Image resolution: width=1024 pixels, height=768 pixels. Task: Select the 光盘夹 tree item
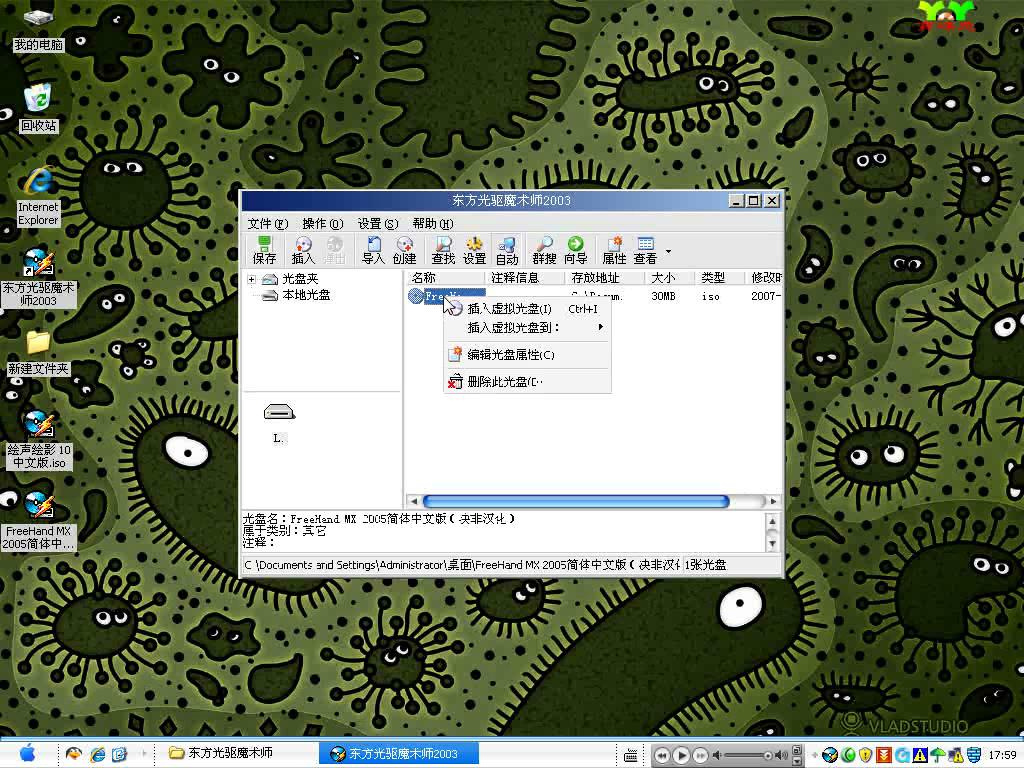tap(300, 279)
